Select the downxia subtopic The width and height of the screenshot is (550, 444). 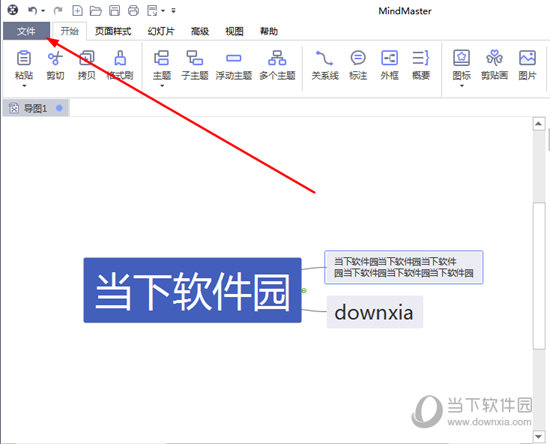[x=375, y=312]
